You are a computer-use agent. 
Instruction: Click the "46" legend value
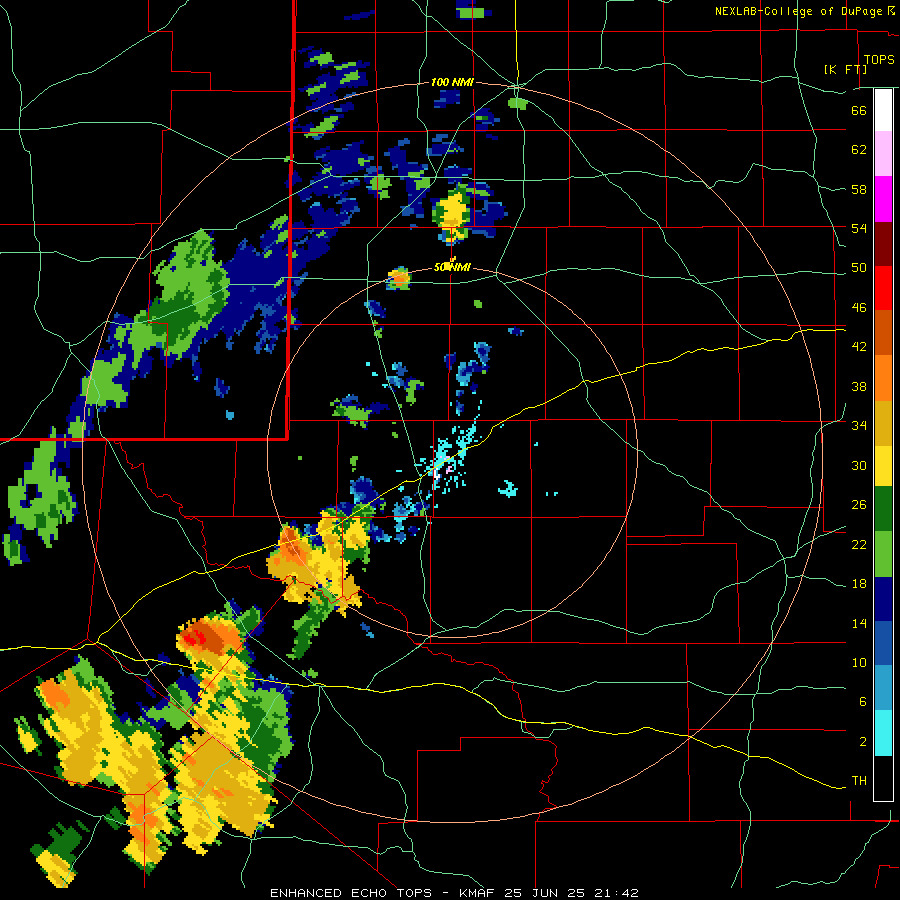859,308
